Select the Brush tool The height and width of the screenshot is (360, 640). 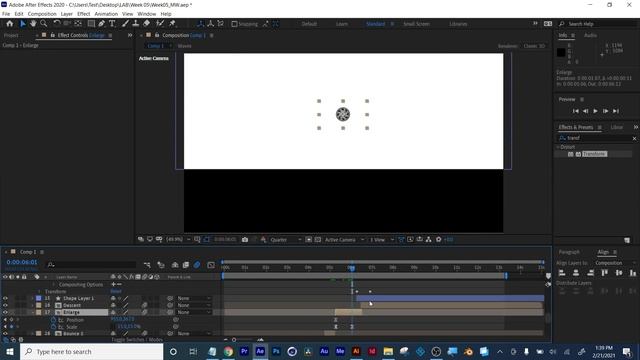pos(125,24)
